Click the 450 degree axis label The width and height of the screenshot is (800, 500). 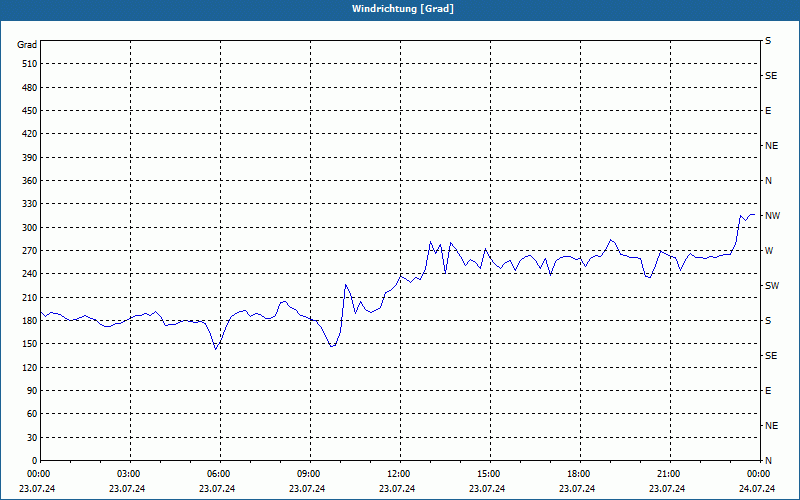pos(29,111)
